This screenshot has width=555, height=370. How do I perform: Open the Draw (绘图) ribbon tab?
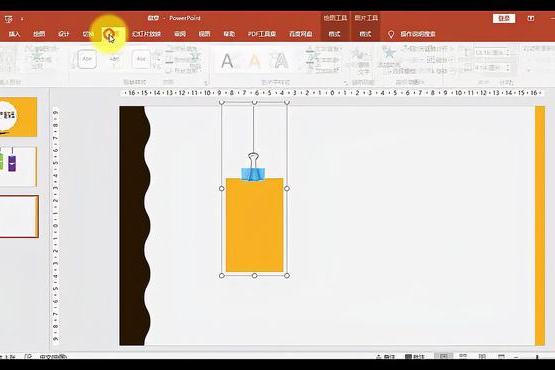[39, 34]
